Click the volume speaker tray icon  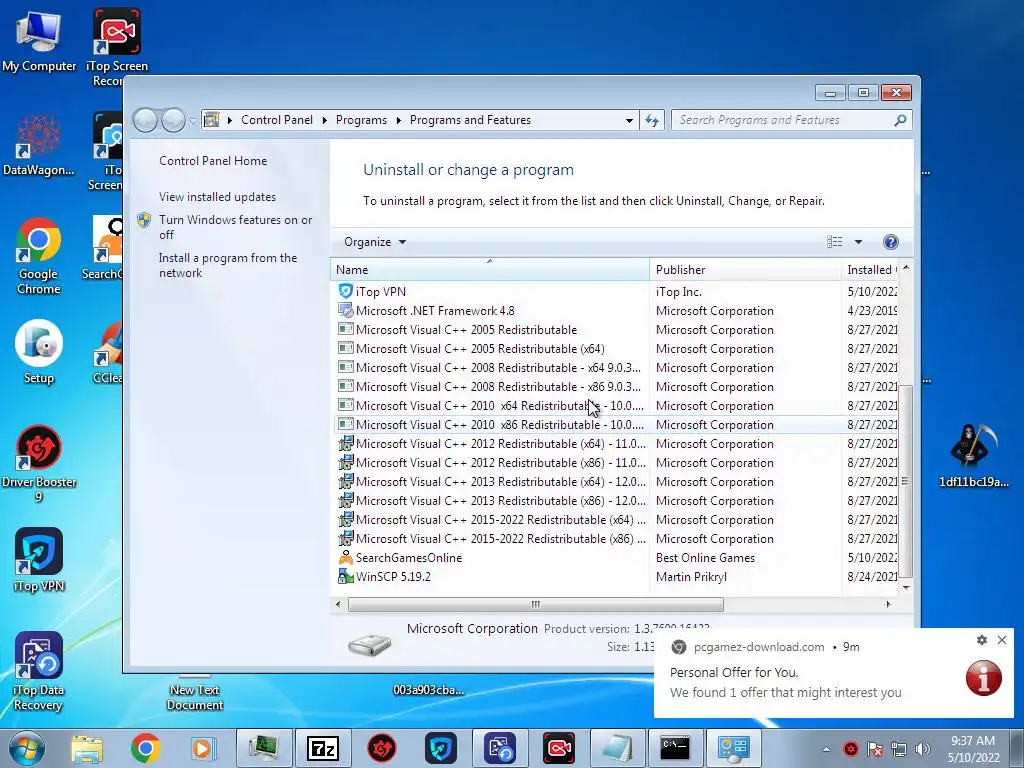[922, 749]
